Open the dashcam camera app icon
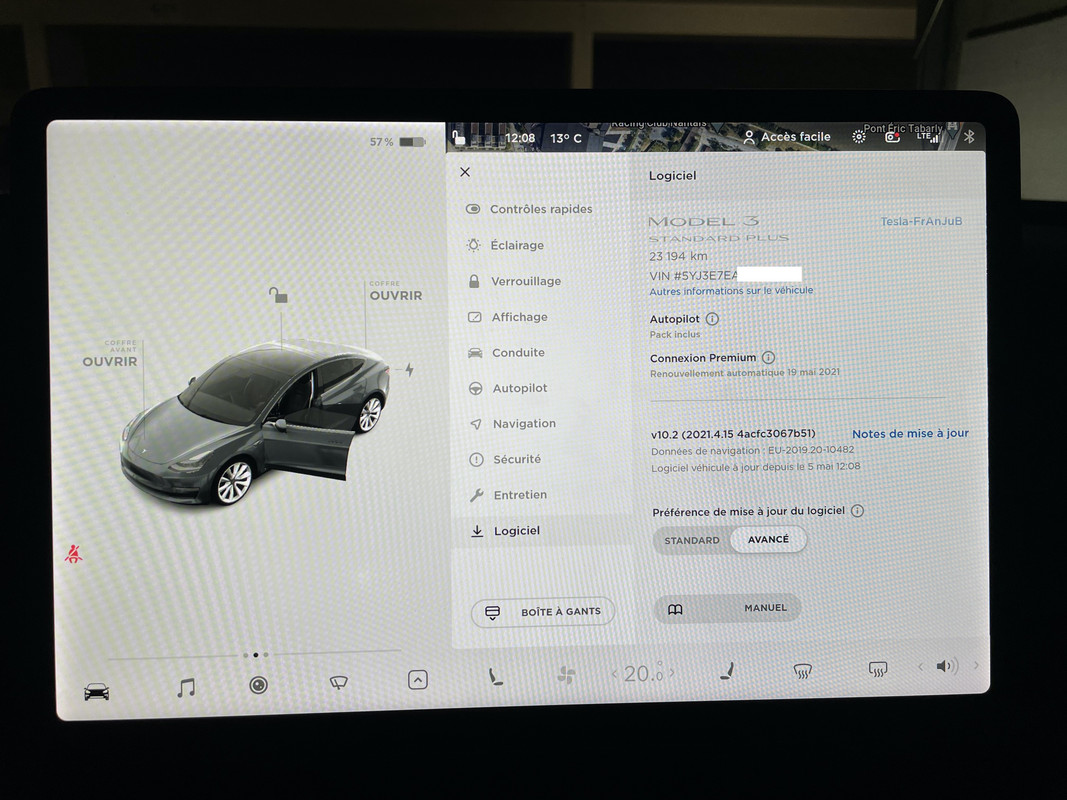The width and height of the screenshot is (1067, 800). (x=259, y=685)
